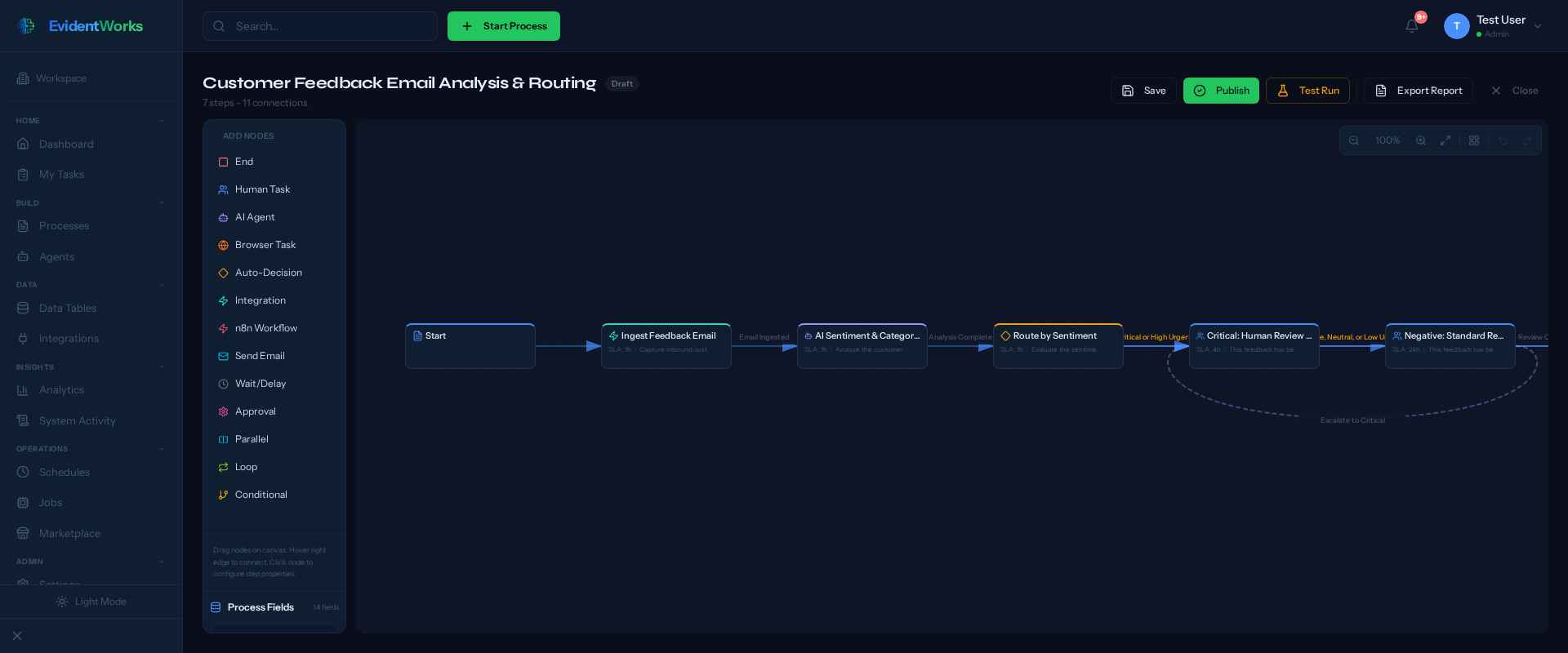
Task: Add a Loop node
Action: pyautogui.click(x=274, y=467)
